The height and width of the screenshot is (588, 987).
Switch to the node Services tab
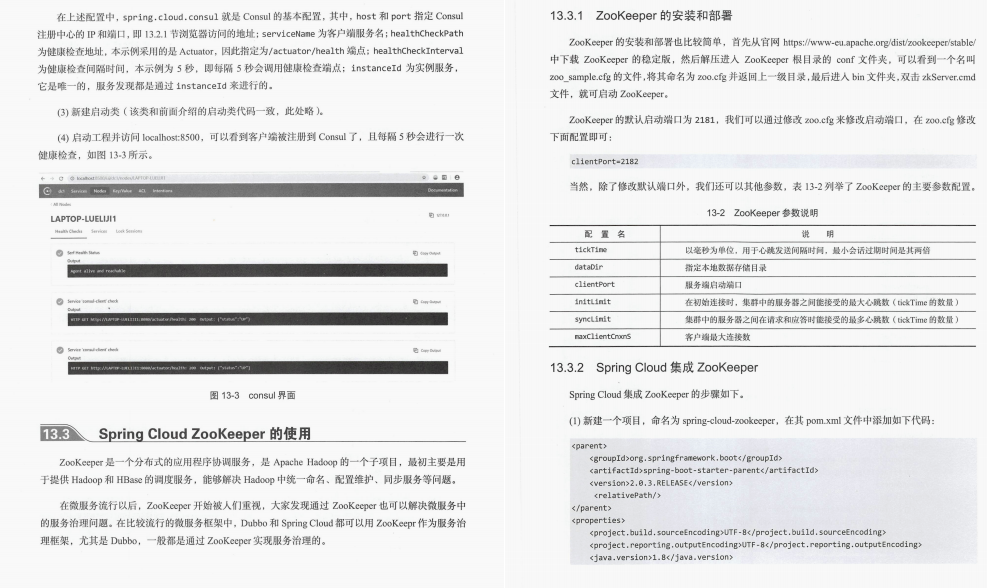point(99,231)
